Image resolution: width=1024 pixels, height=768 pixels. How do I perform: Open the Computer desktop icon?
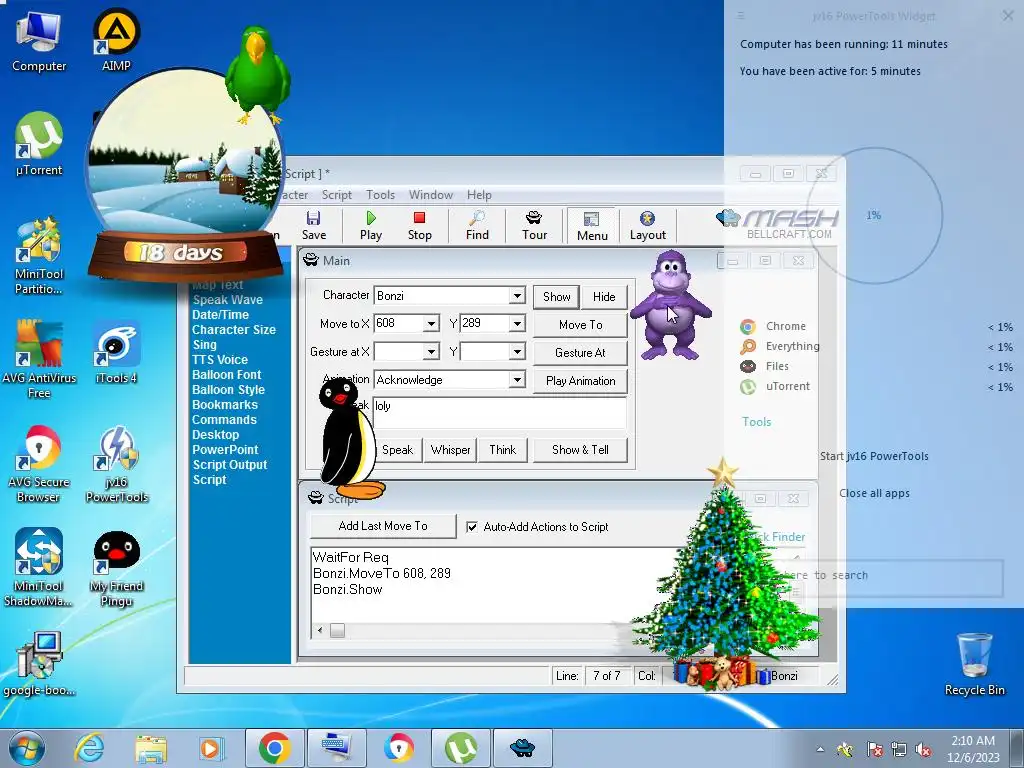point(39,41)
